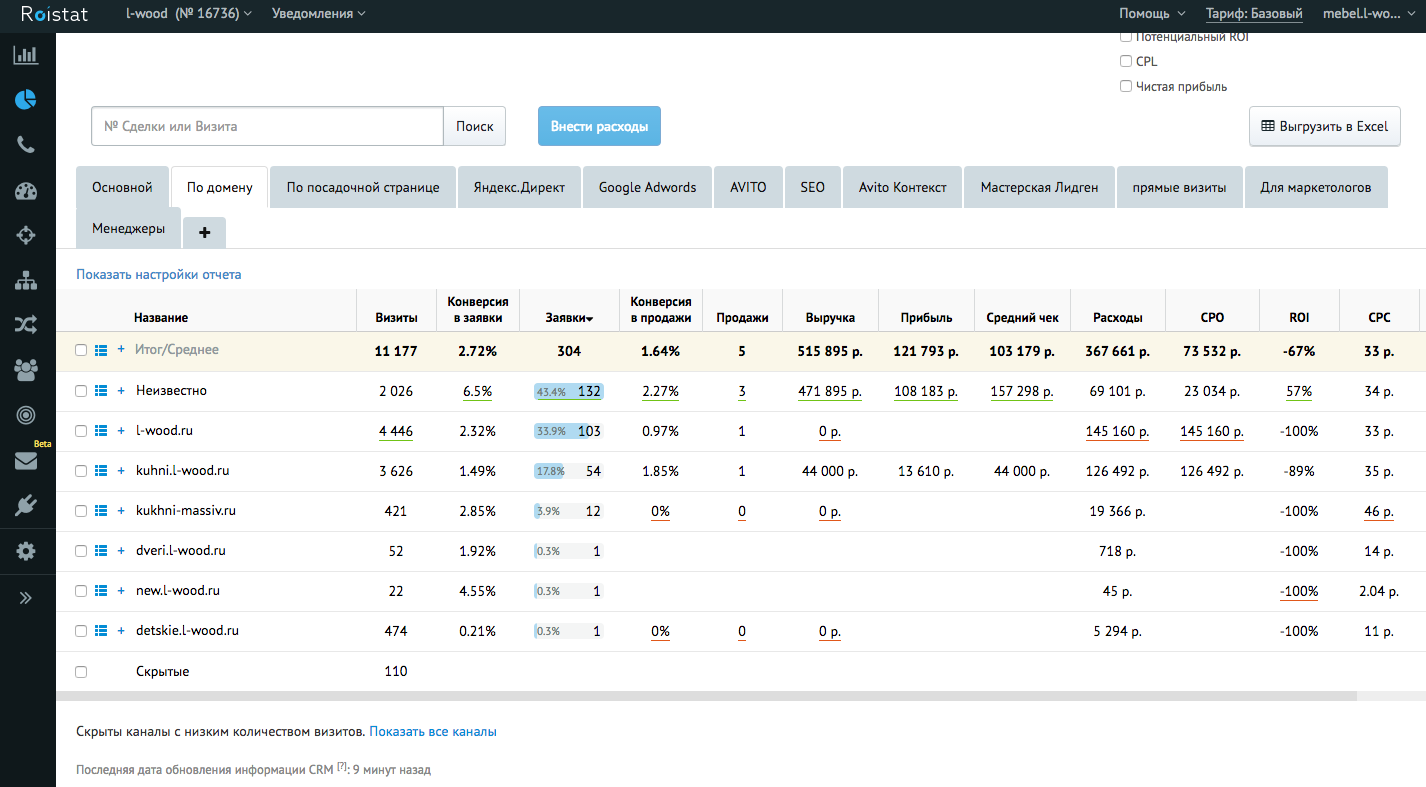Open the hierarchy sitemap sidebar icon
This screenshot has width=1426, height=787.
25,280
